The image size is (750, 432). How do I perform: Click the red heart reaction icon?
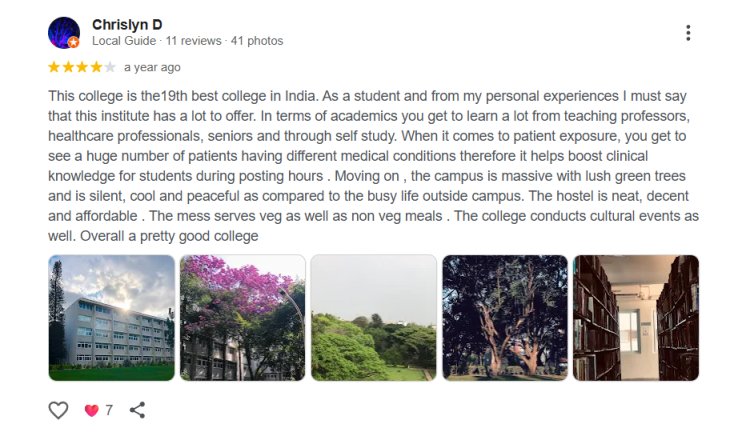[x=92, y=410]
